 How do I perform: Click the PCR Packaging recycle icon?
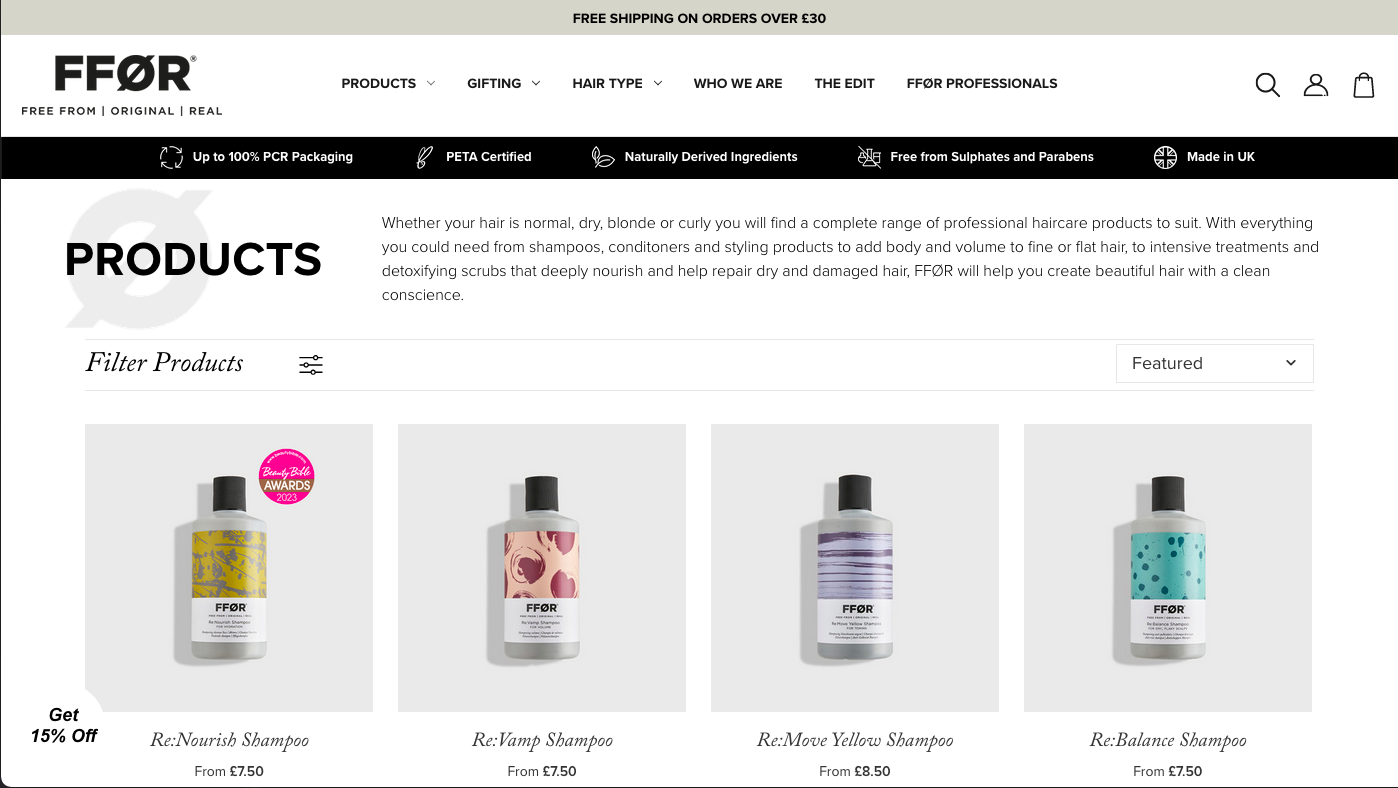pyautogui.click(x=171, y=157)
